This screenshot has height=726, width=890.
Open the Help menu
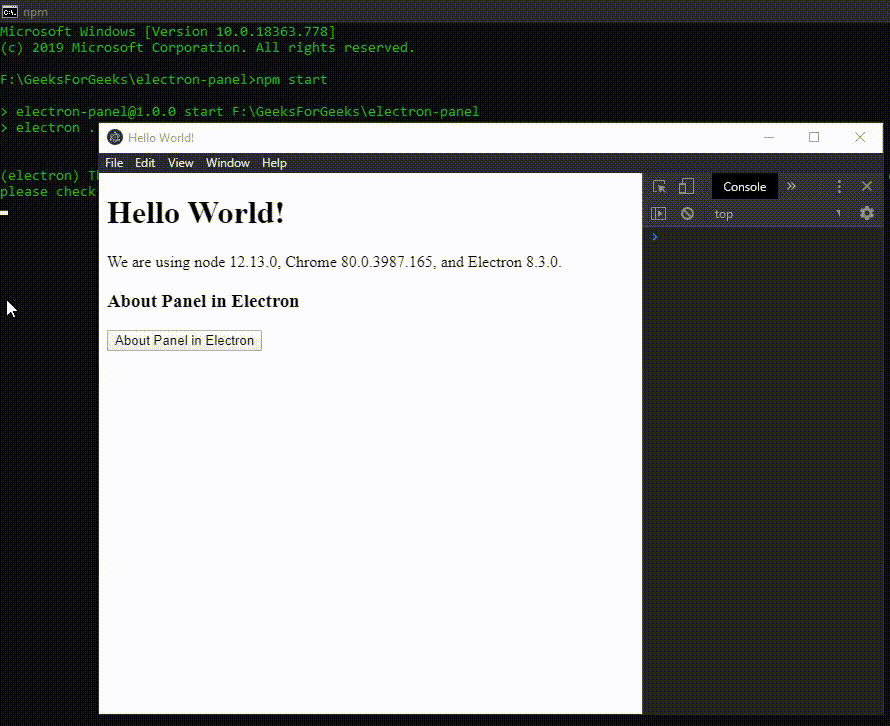click(274, 163)
